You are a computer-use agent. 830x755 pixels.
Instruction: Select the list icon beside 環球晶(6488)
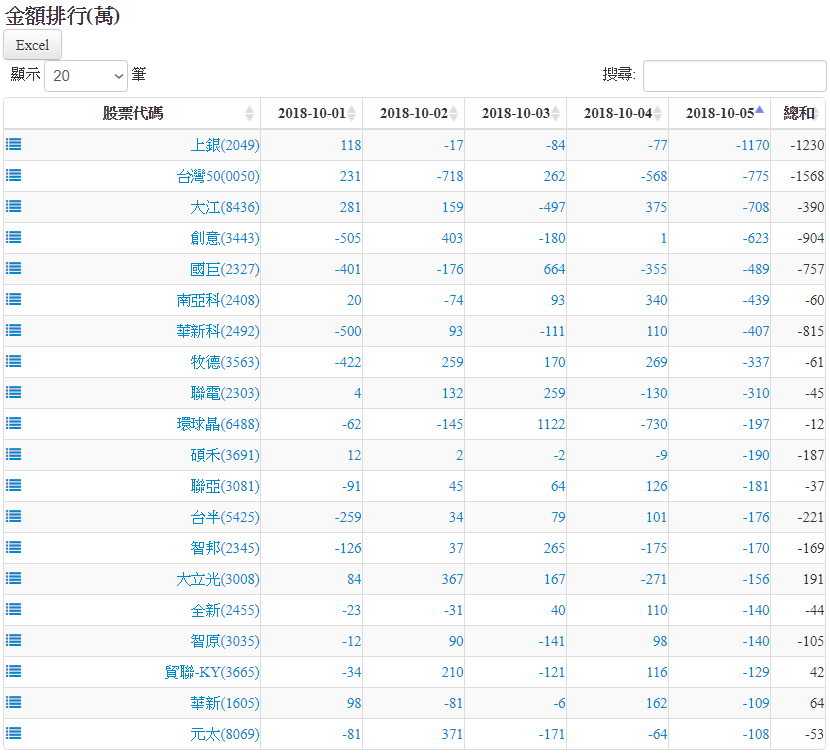[x=14, y=423]
